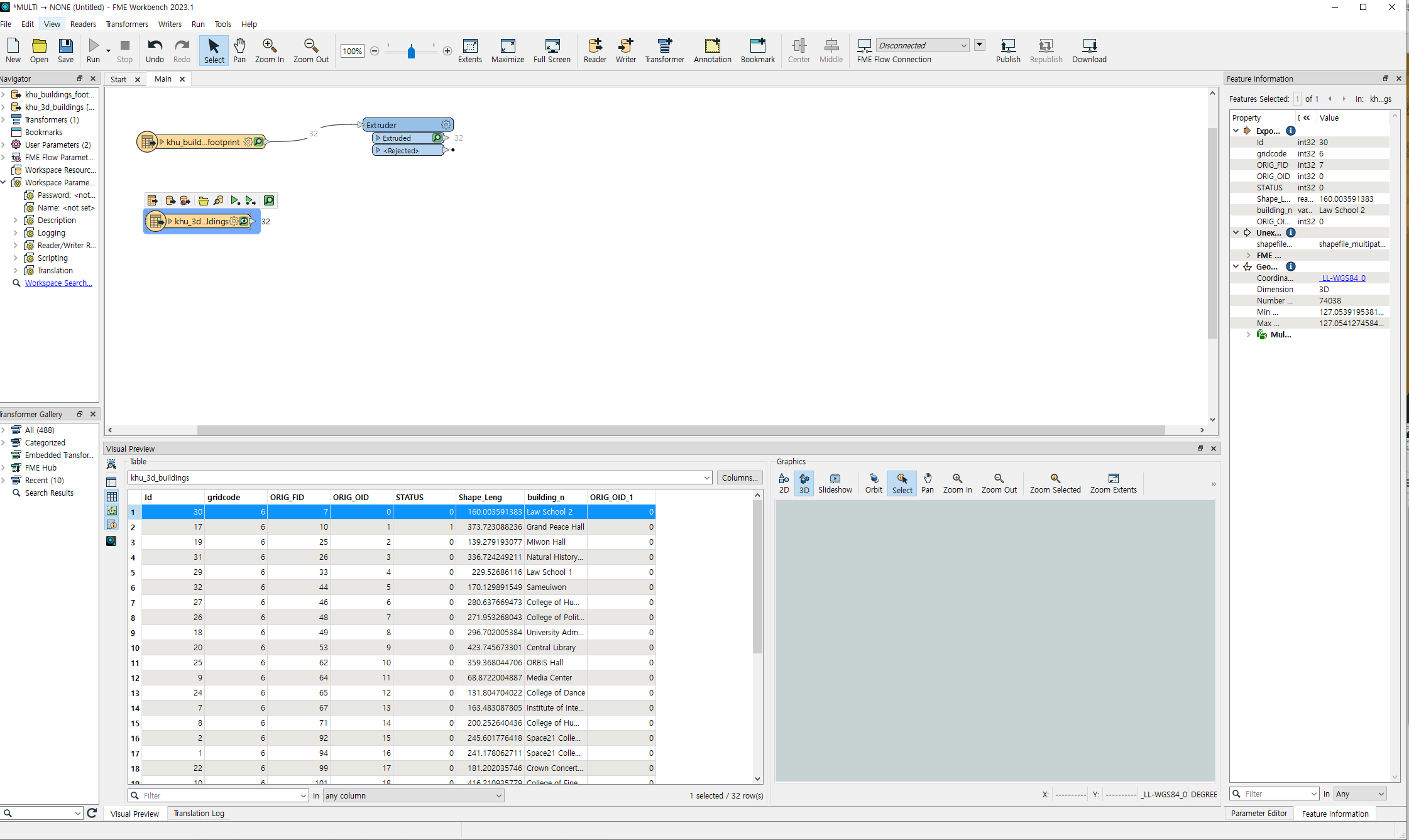Enter Full Screen canvas mode
Image resolution: width=1409 pixels, height=840 pixels.
point(552,50)
